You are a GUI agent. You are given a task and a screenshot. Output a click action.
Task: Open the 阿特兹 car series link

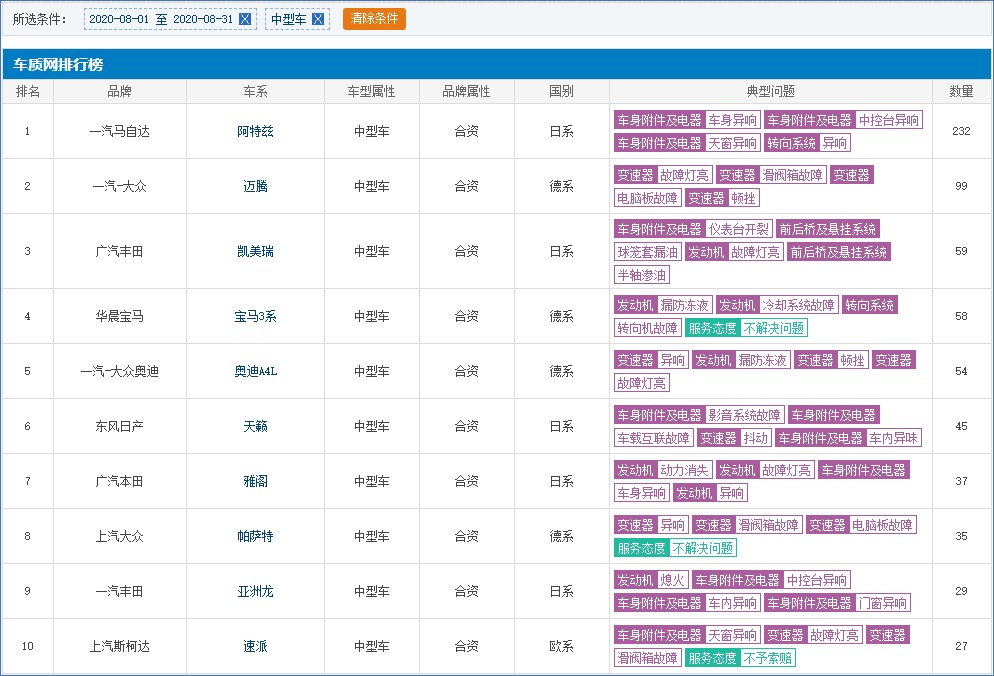pos(255,131)
